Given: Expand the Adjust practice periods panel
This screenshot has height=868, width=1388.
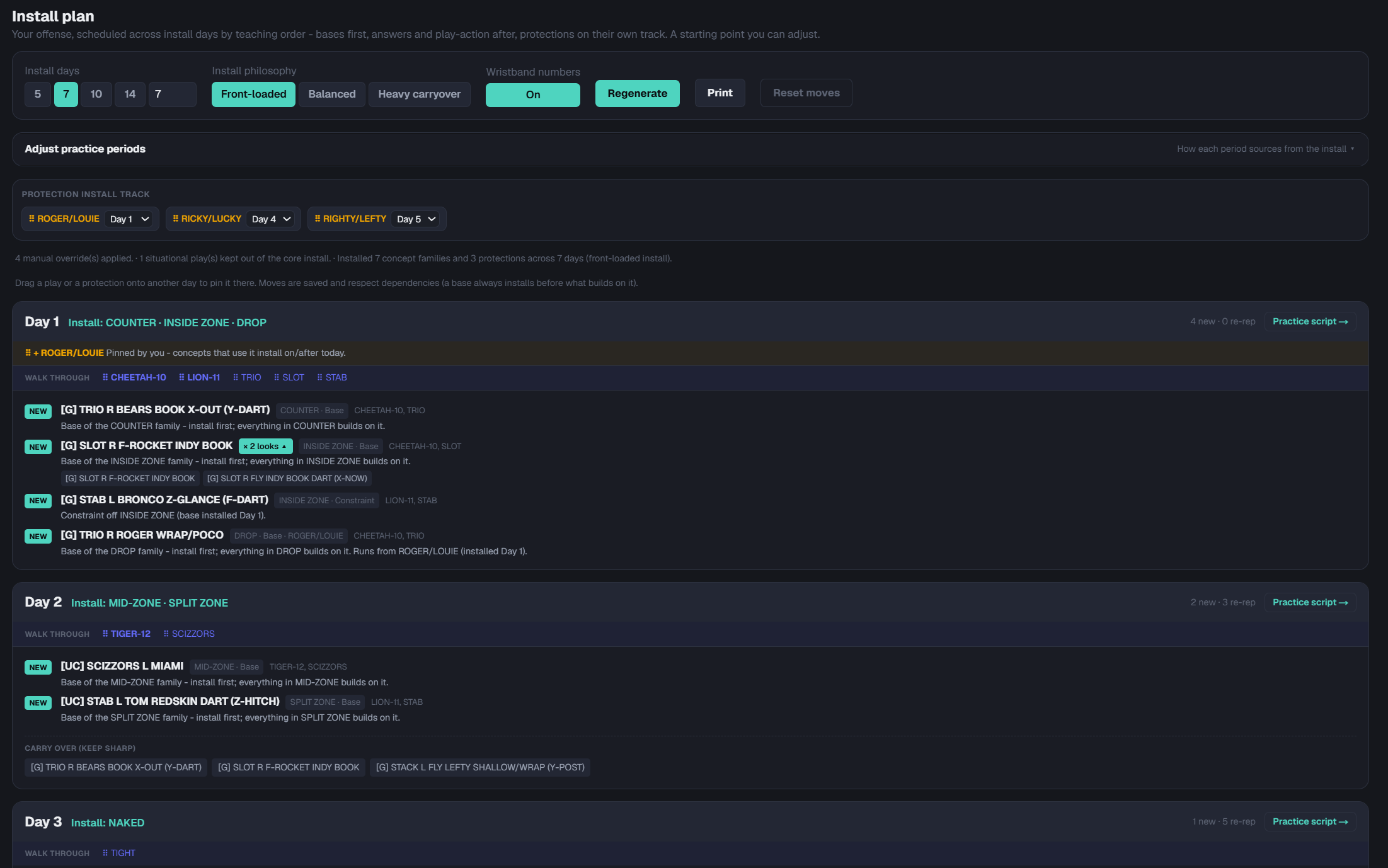Looking at the screenshot, I should click(691, 149).
